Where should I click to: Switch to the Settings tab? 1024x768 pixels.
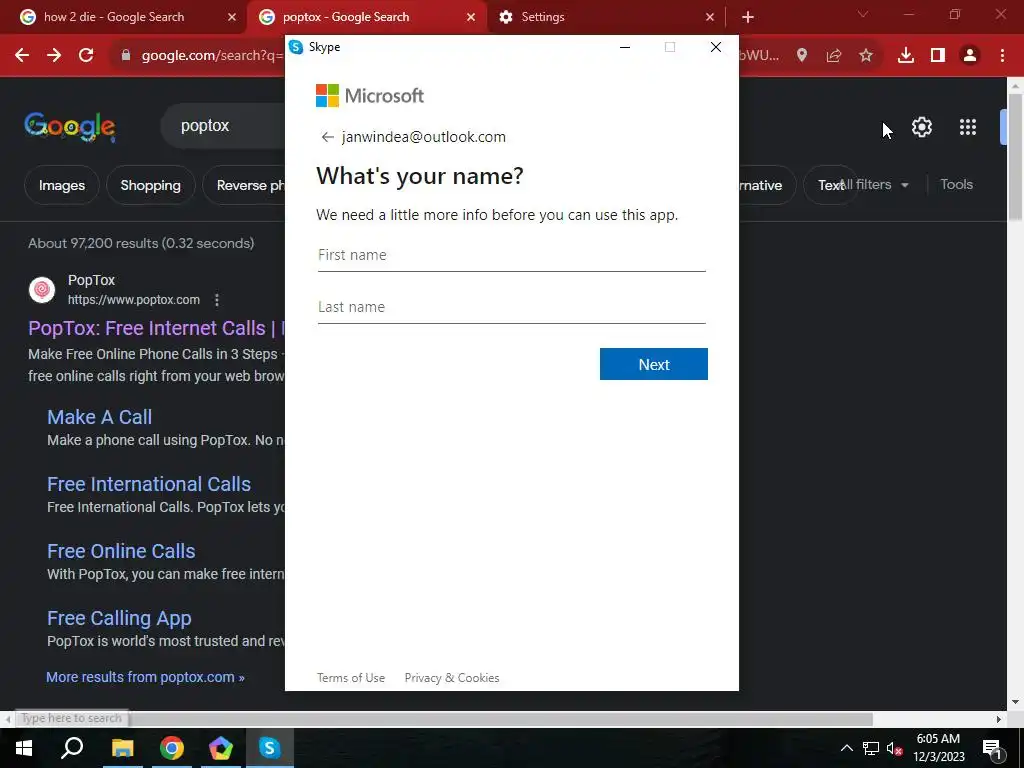pos(543,17)
